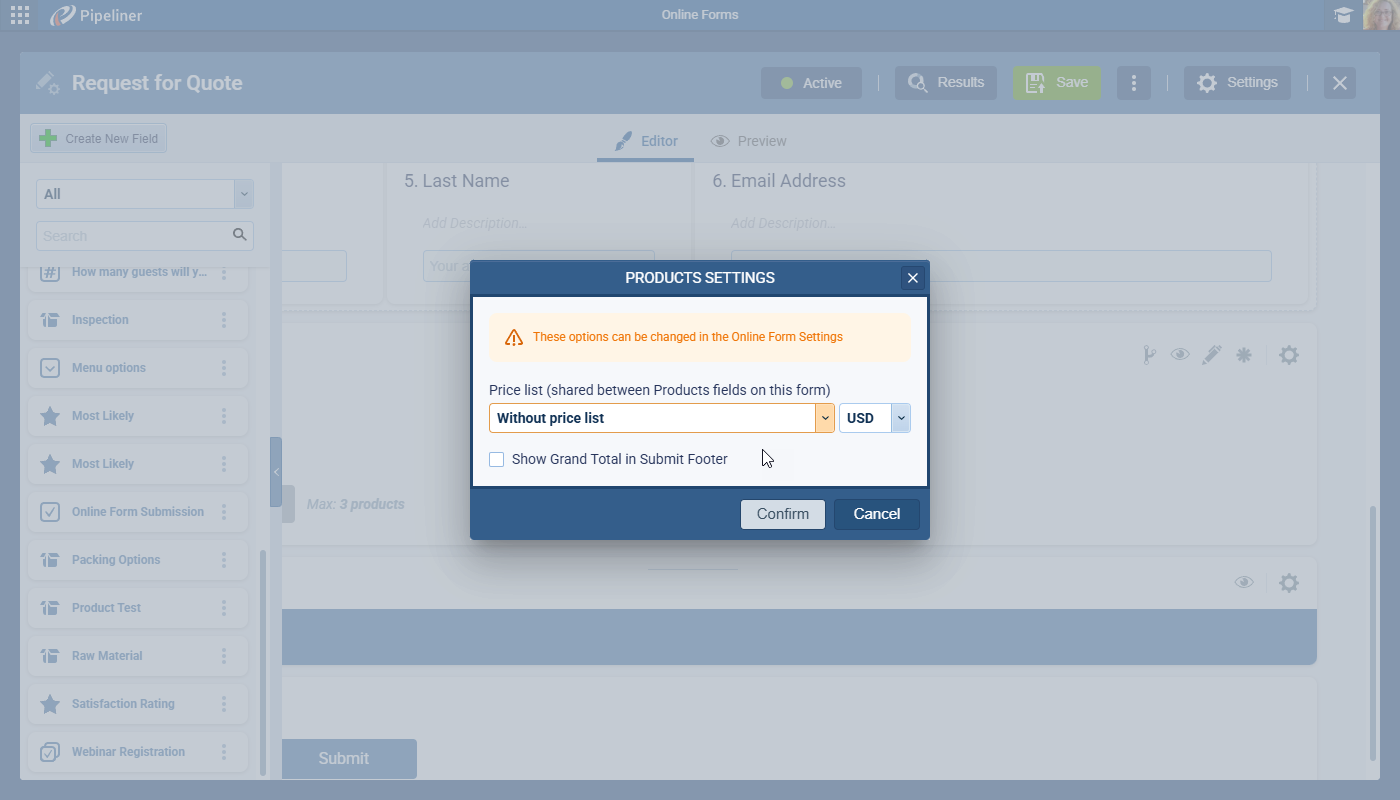Switch to the Editor tab
1400x800 pixels.
click(646, 141)
